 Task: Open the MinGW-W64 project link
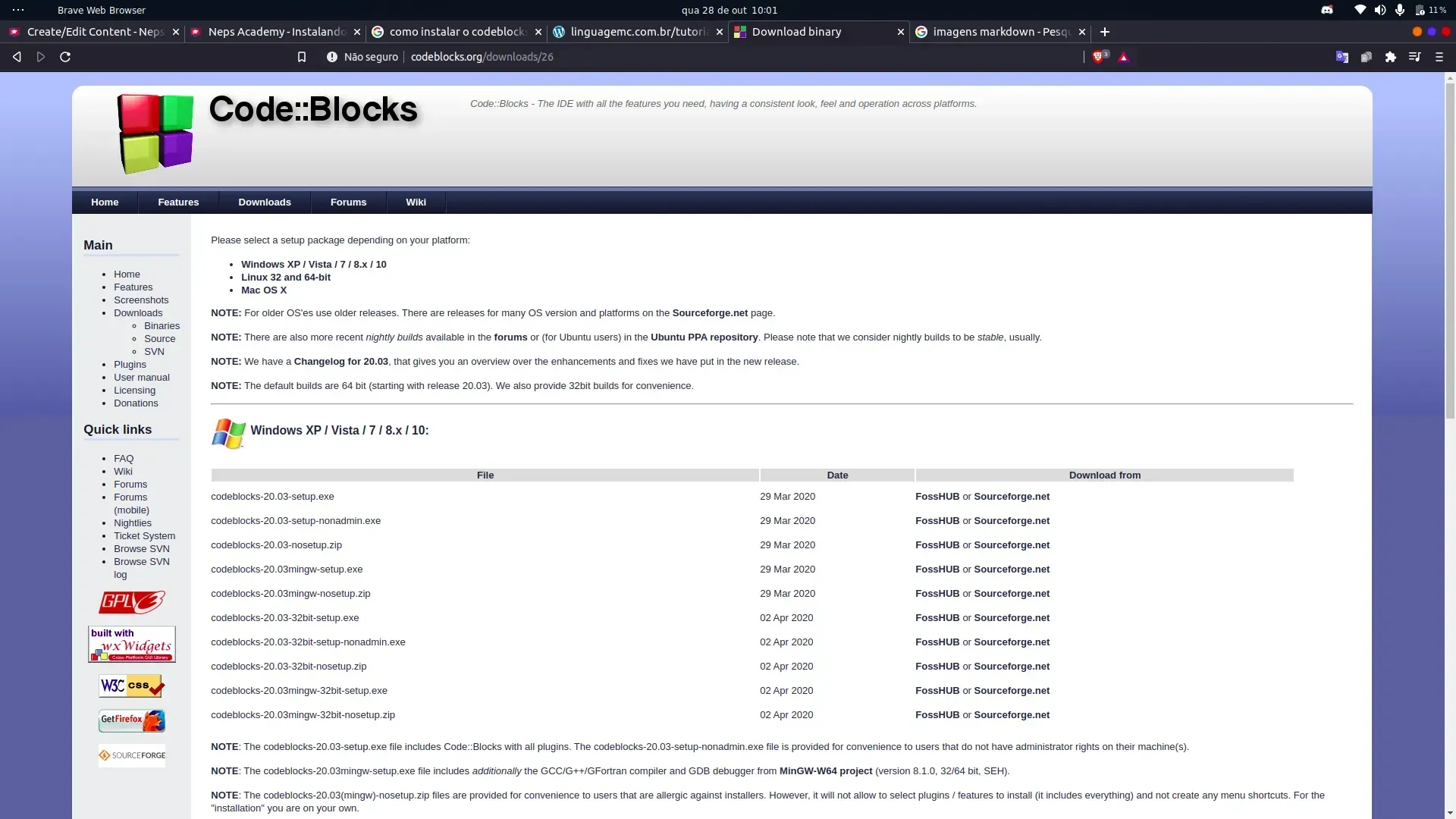click(x=826, y=771)
